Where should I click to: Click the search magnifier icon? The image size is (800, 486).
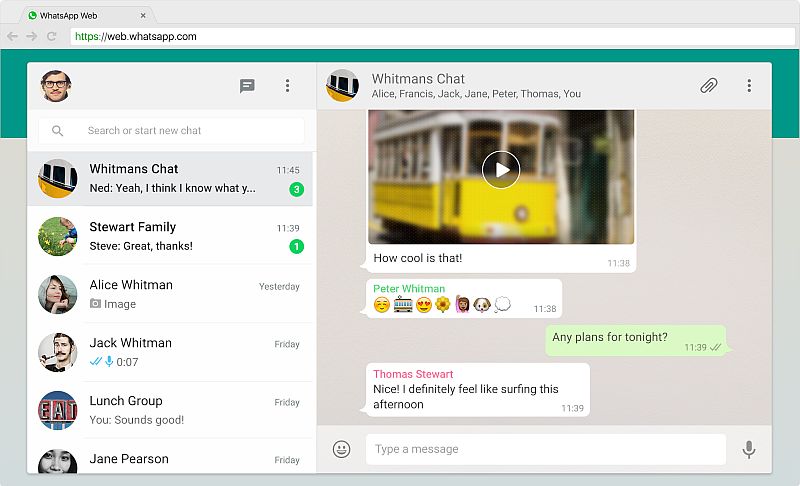click(58, 131)
